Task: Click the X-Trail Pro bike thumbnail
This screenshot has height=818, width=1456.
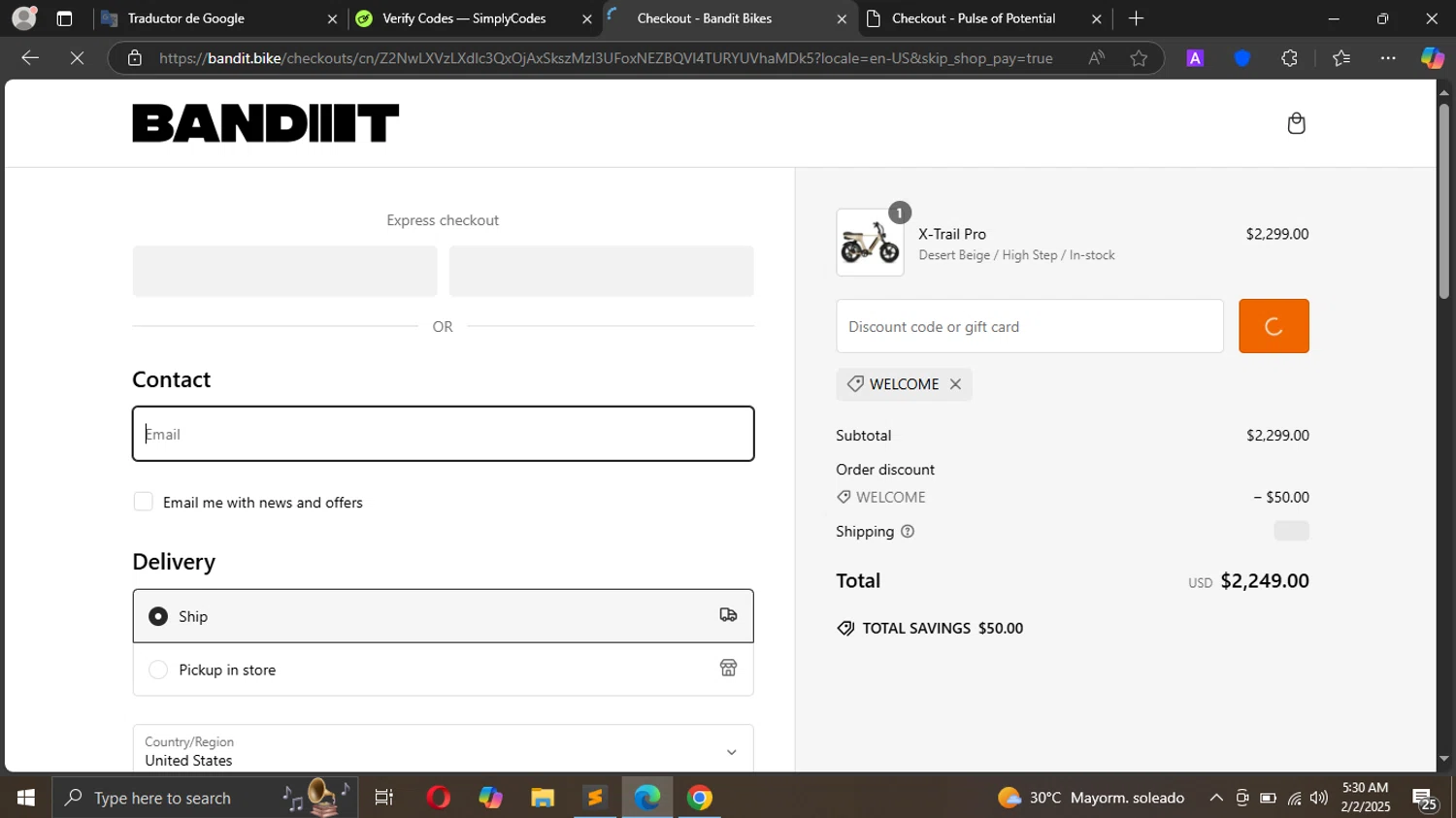Action: point(870,243)
